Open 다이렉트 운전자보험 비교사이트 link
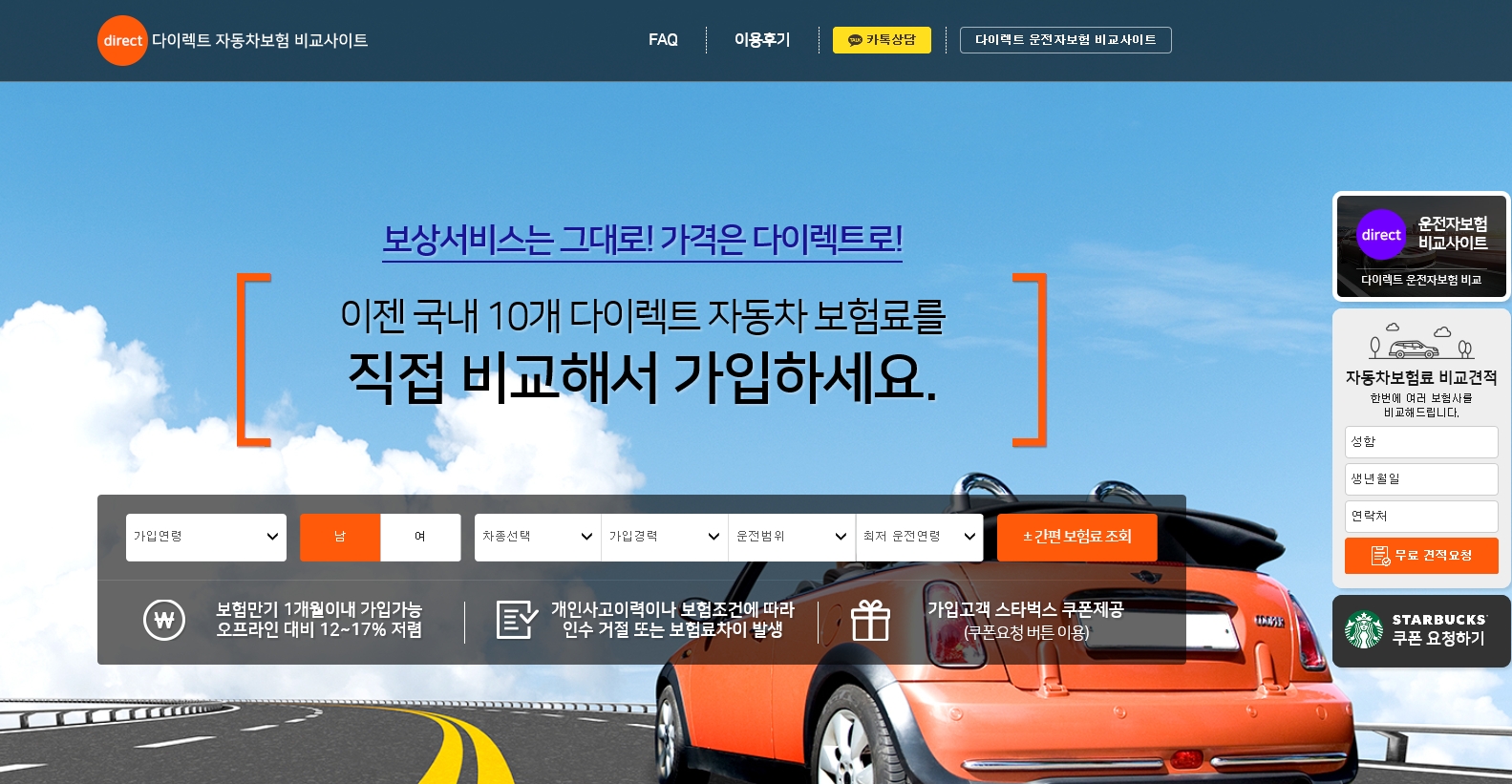 pyautogui.click(x=1066, y=40)
